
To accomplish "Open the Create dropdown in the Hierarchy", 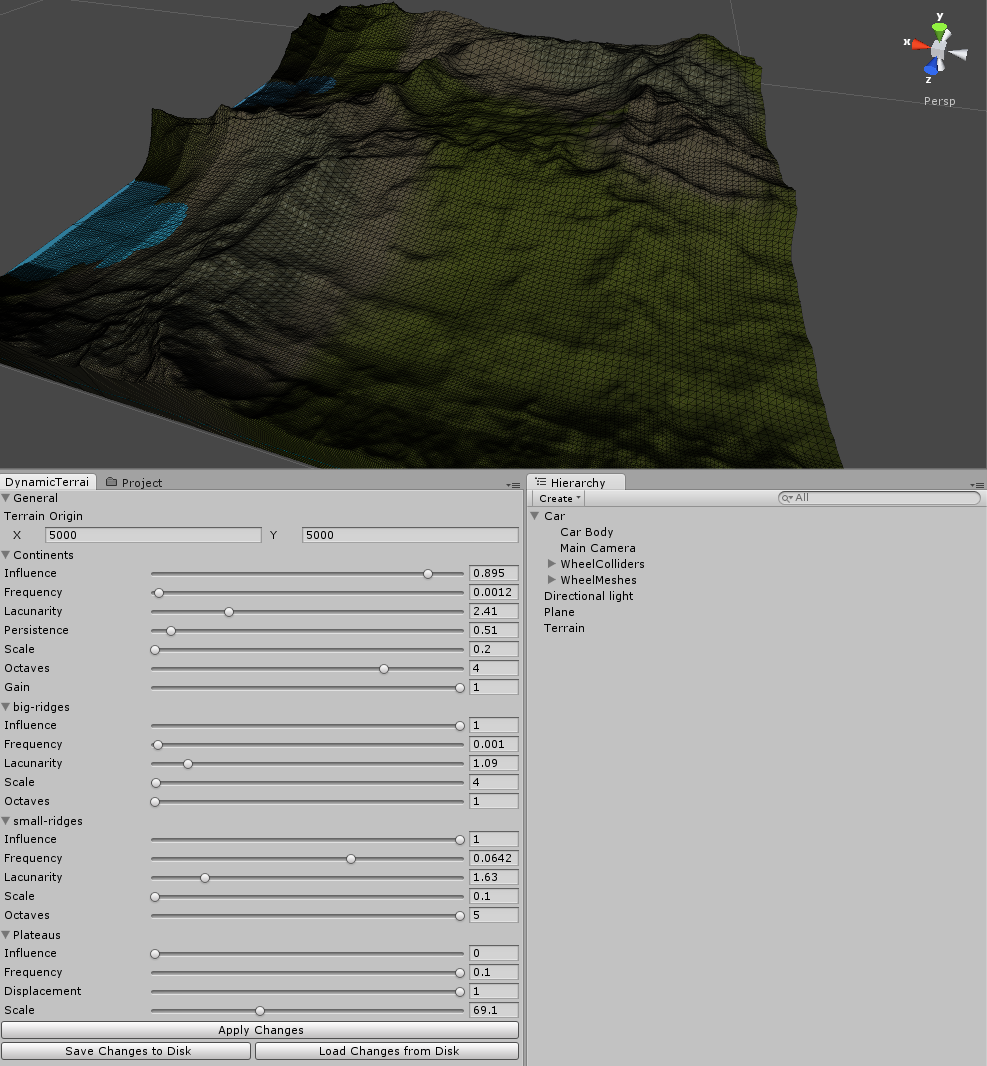I will point(557,498).
